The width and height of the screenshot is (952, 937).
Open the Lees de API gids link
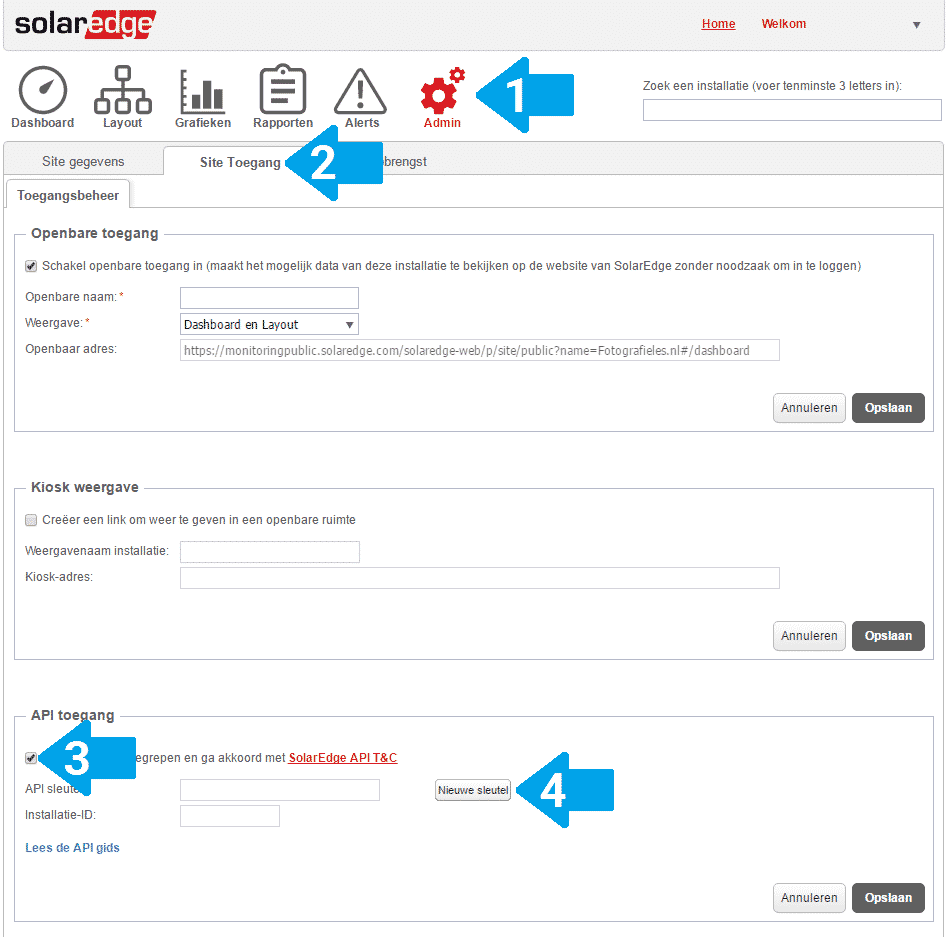point(72,848)
